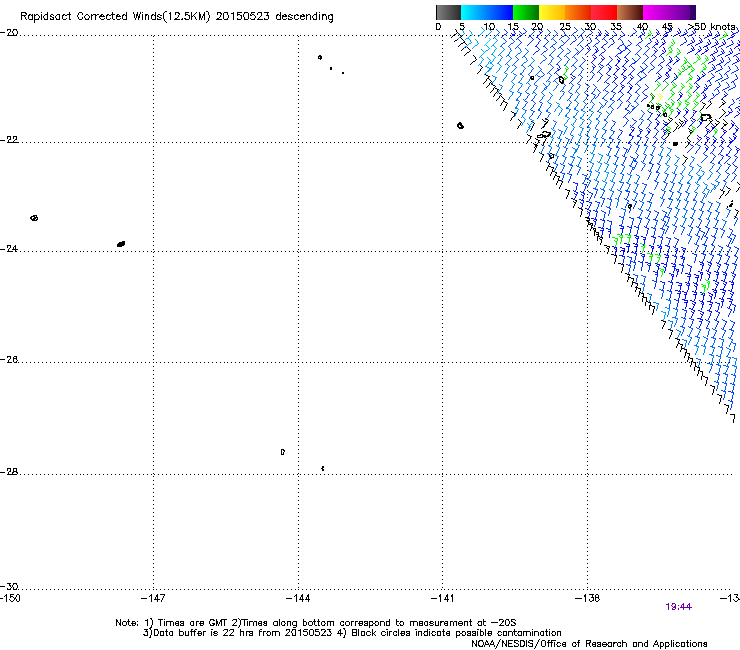Click the red 30-35 knots color swatch

coord(604,12)
